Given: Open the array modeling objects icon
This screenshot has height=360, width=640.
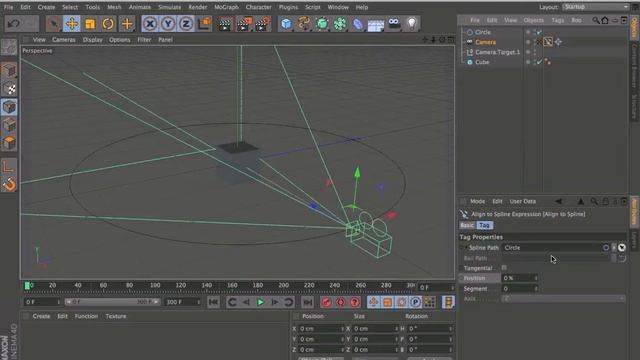Looking at the screenshot, I should [340, 24].
